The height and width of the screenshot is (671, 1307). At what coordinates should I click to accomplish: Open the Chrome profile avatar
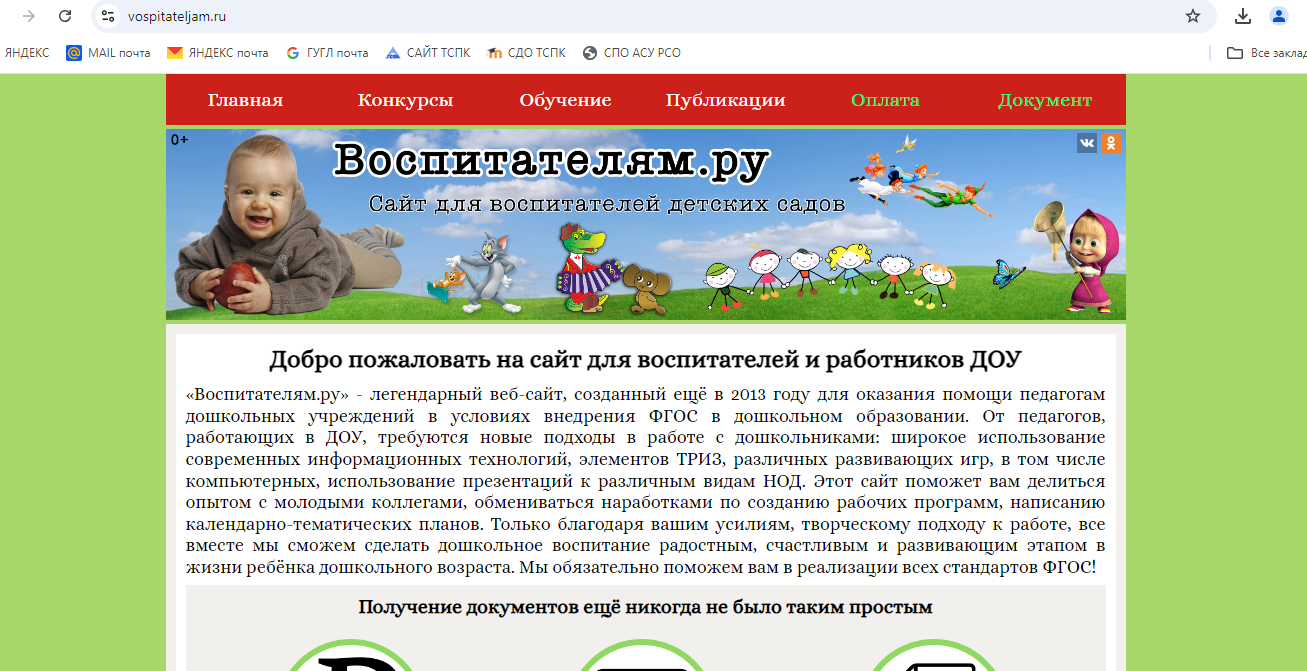(1279, 16)
